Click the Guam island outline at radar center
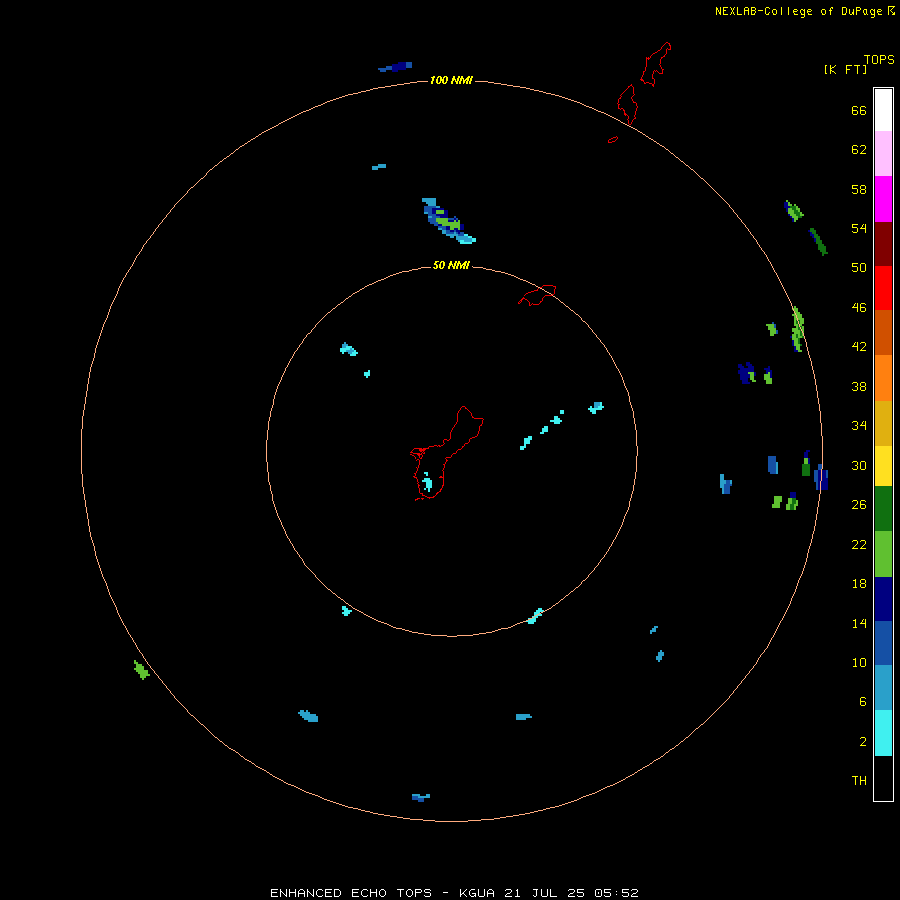Viewport: 900px width, 900px height. pyautogui.click(x=447, y=453)
